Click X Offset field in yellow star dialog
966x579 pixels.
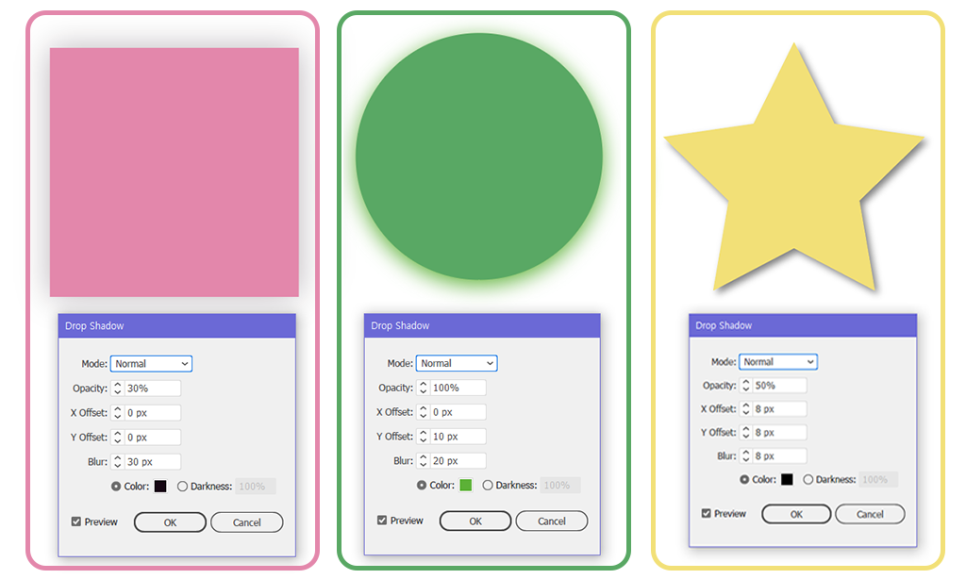click(779, 408)
